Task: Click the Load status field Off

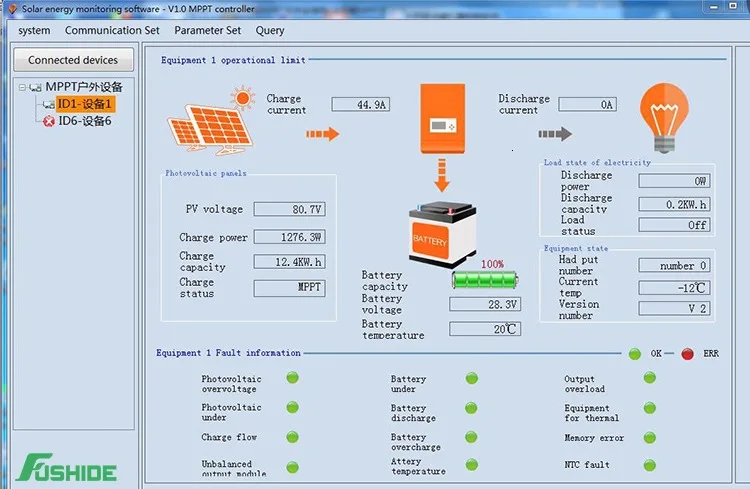Action: tap(674, 225)
